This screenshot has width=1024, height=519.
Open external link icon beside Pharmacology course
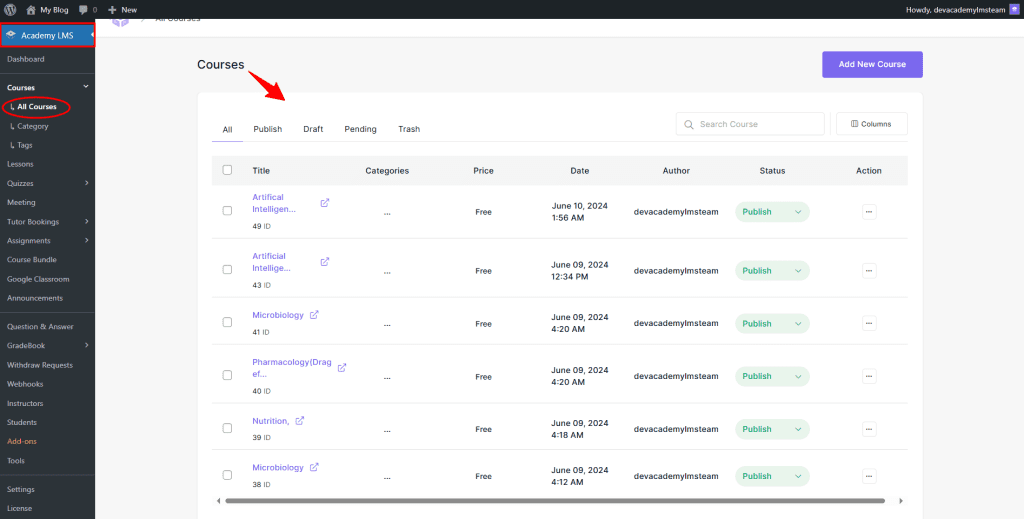(342, 368)
